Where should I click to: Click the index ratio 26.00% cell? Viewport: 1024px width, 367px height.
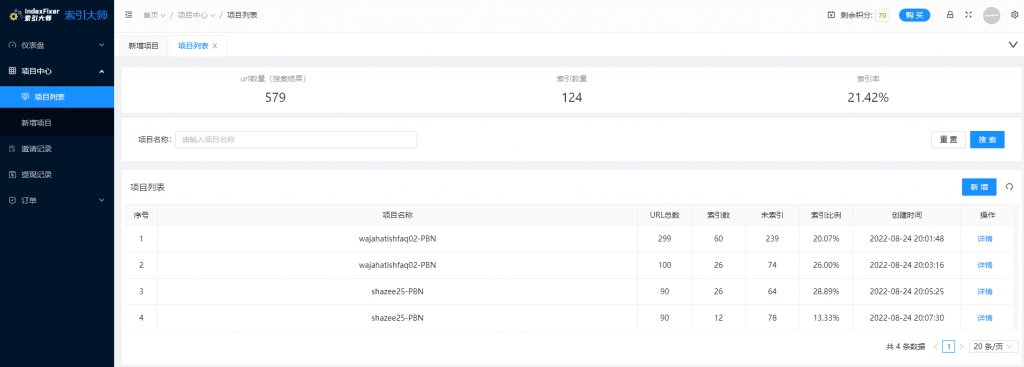[826, 265]
